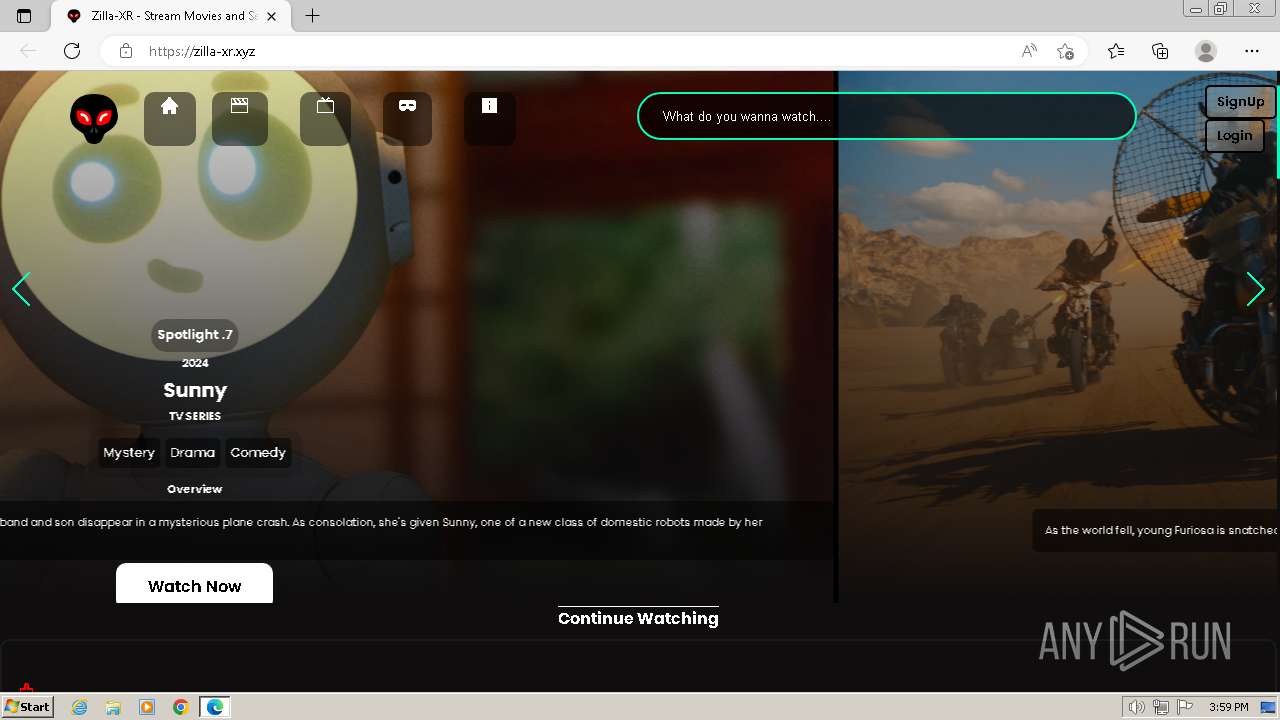Click the Spotlight .7 badge
The height and width of the screenshot is (720, 1280).
click(x=195, y=335)
